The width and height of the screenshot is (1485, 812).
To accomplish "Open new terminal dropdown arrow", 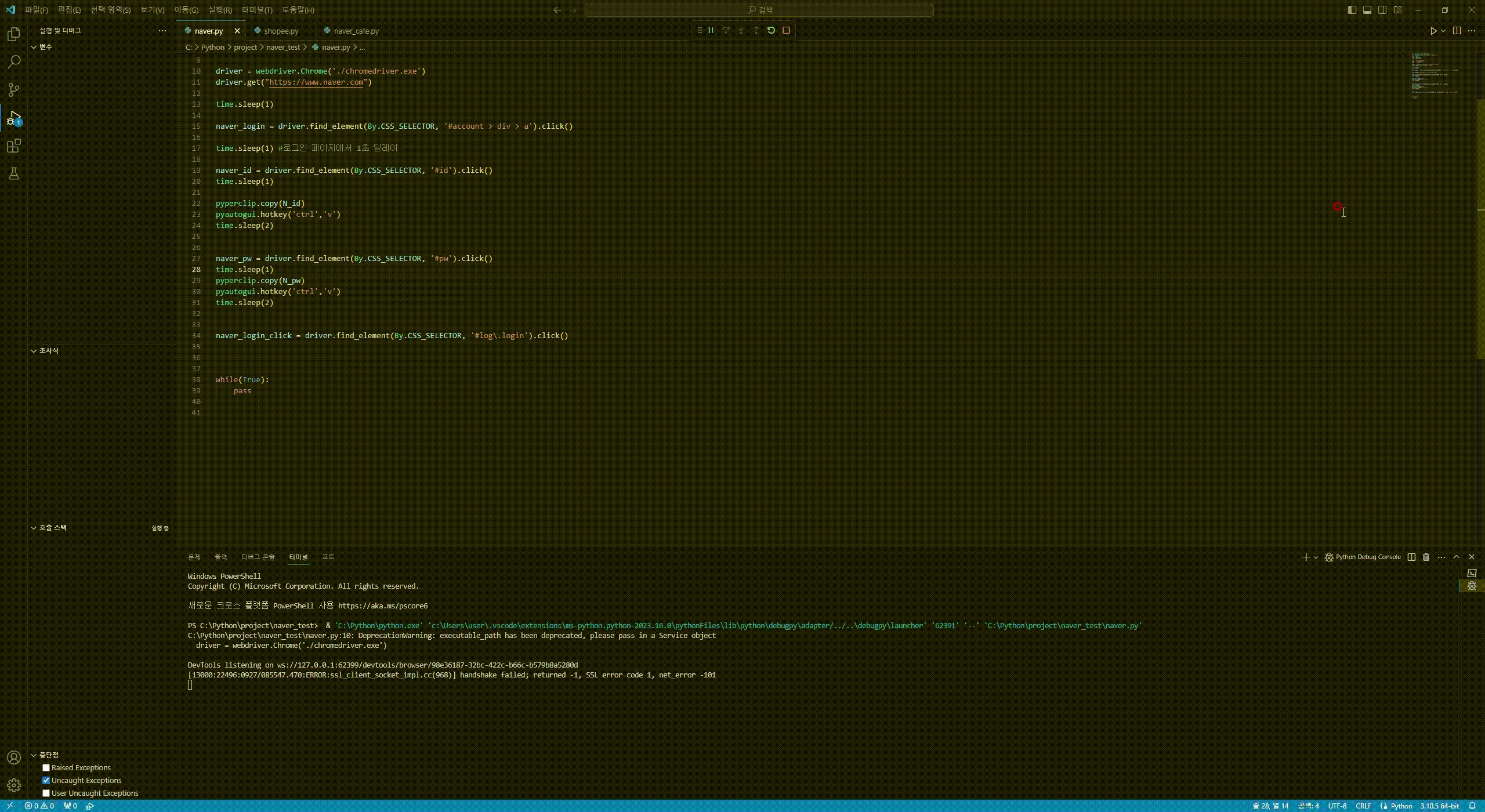I will click(1316, 557).
